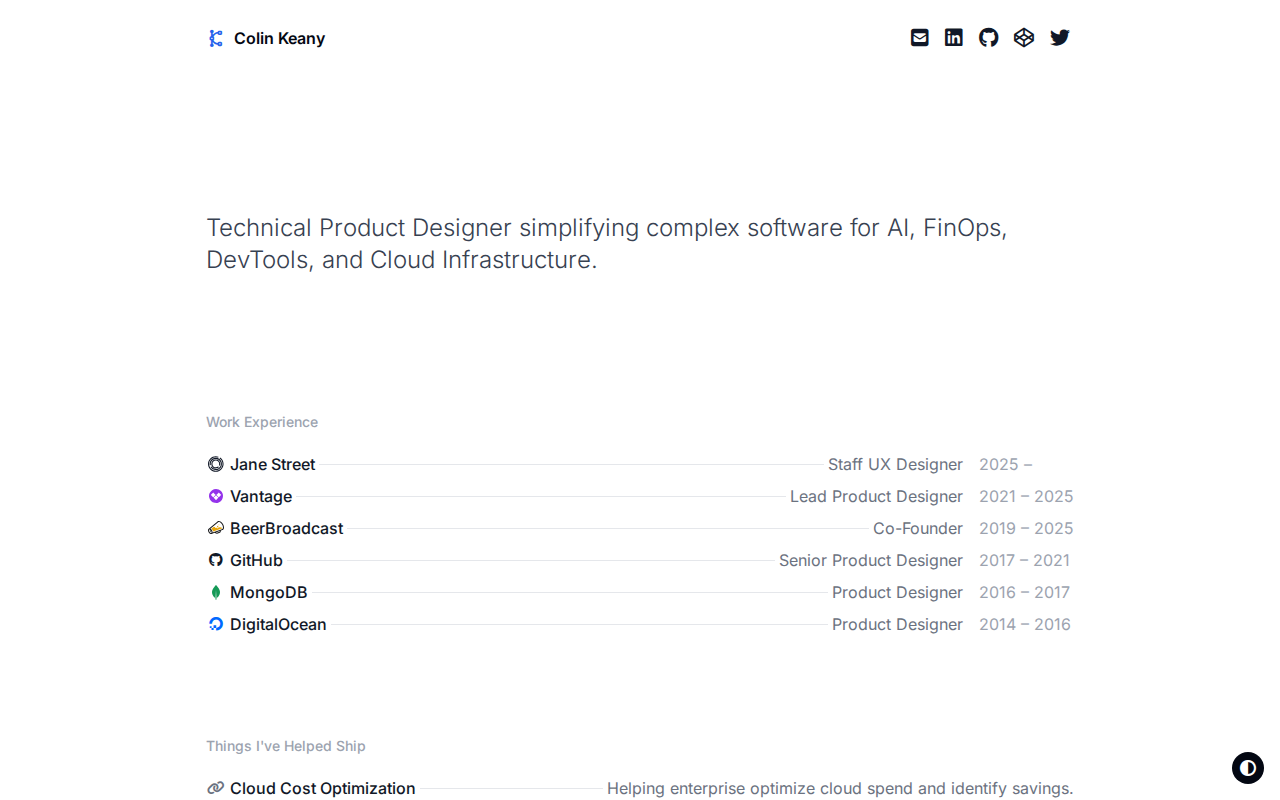This screenshot has width=1280, height=800.
Task: Click the Vantage purple logo icon
Action: point(215,496)
